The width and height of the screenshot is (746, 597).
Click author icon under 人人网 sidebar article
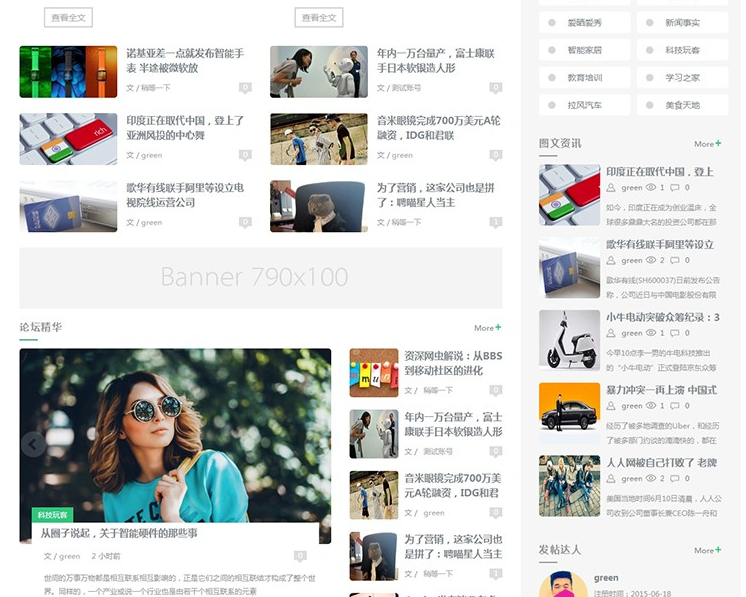click(612, 479)
